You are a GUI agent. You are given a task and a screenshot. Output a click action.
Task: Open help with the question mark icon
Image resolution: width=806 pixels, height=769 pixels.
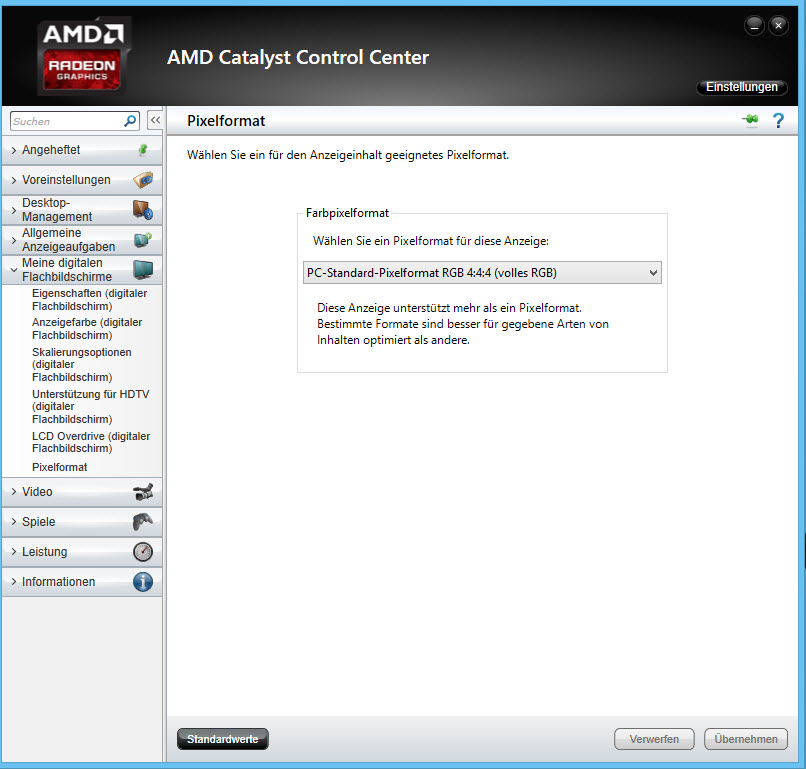[x=778, y=121]
